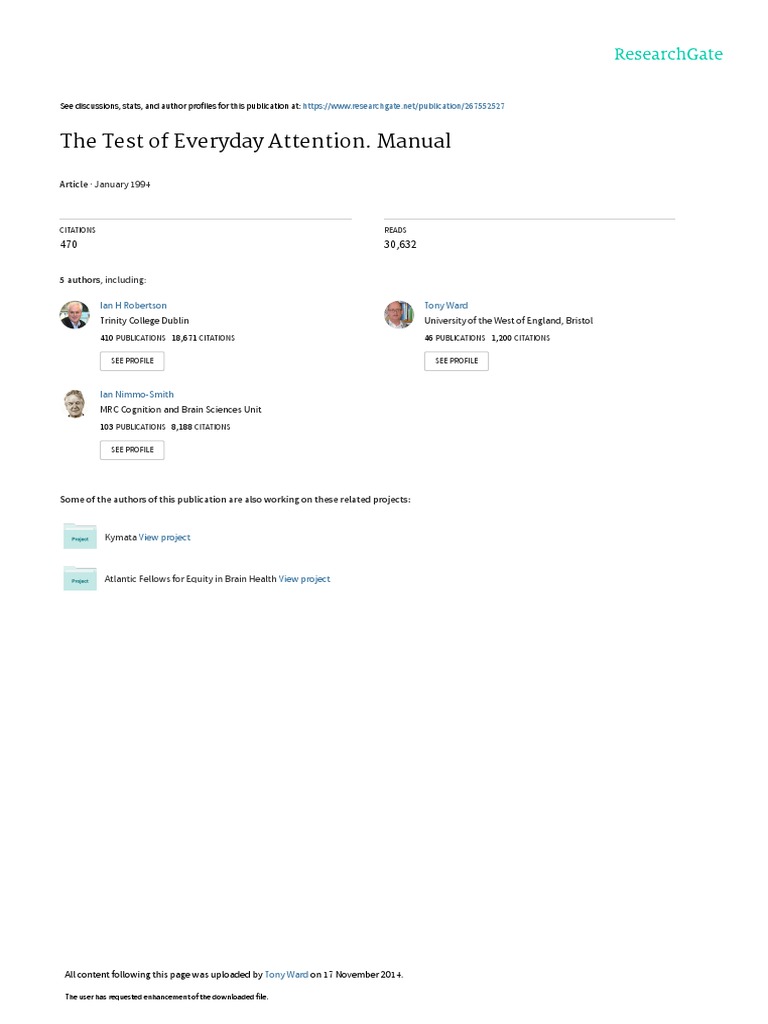
Task: Open View project link for Kymata
Action: 165,537
